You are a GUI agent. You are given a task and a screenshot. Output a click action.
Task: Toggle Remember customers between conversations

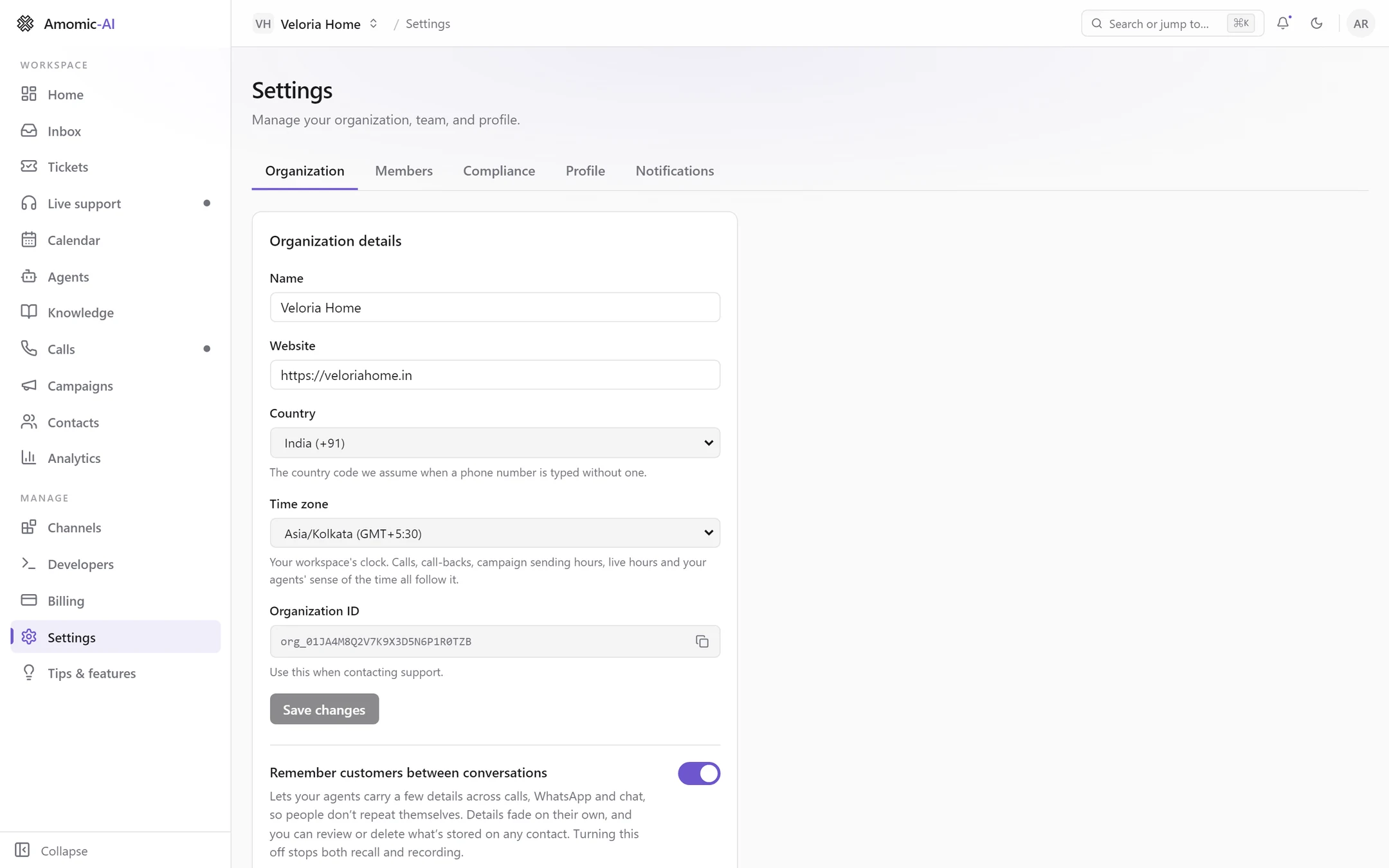[x=699, y=773]
